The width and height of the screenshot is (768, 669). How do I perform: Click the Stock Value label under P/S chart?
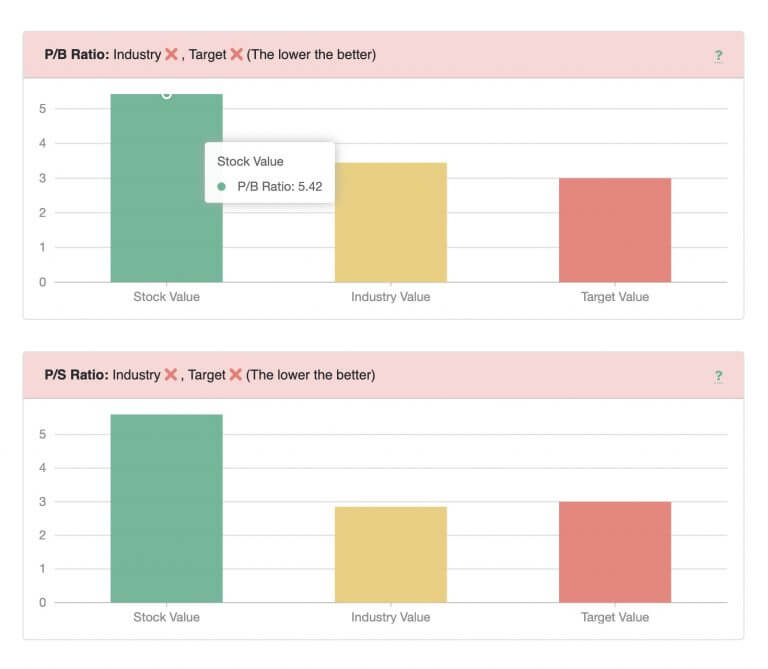click(167, 617)
